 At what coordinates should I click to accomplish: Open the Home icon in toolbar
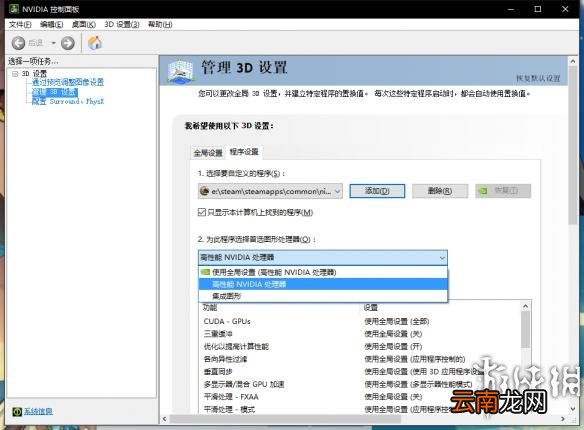point(95,43)
